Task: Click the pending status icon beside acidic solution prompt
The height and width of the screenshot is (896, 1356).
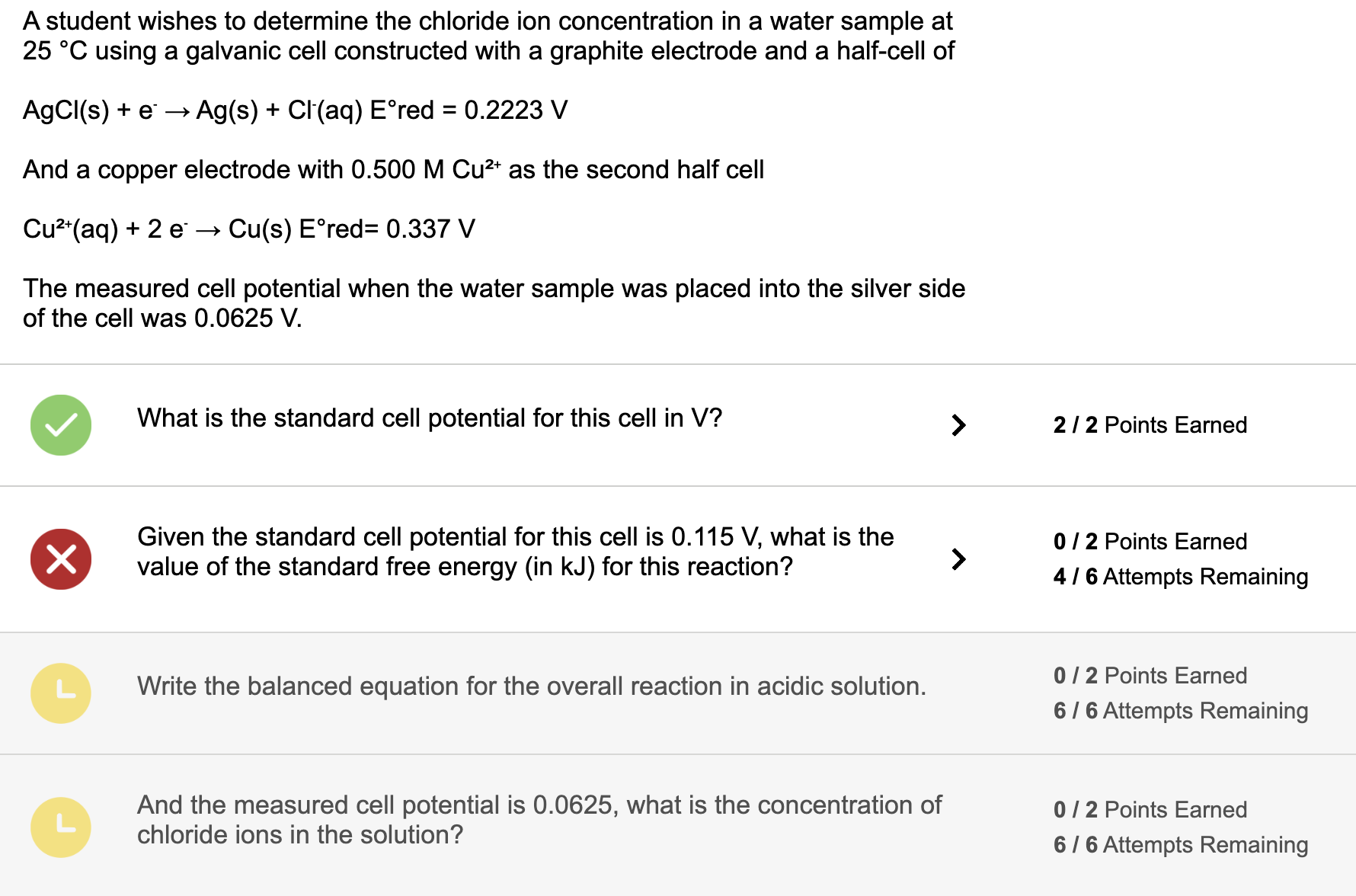Action: (60, 693)
